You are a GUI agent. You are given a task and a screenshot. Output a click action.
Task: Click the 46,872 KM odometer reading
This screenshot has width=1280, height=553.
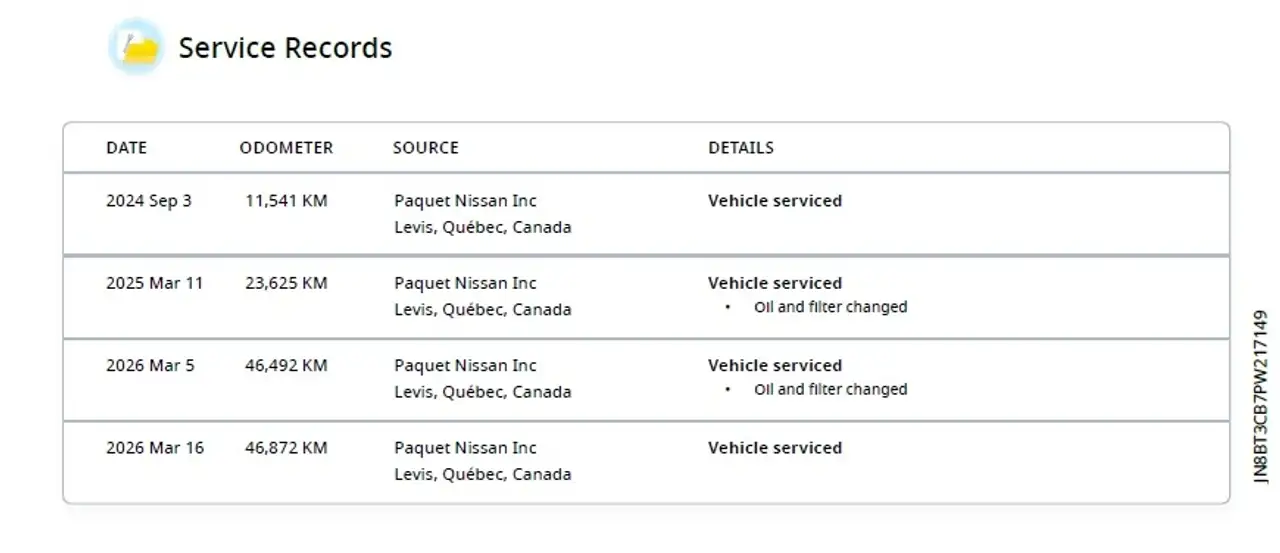[286, 448]
